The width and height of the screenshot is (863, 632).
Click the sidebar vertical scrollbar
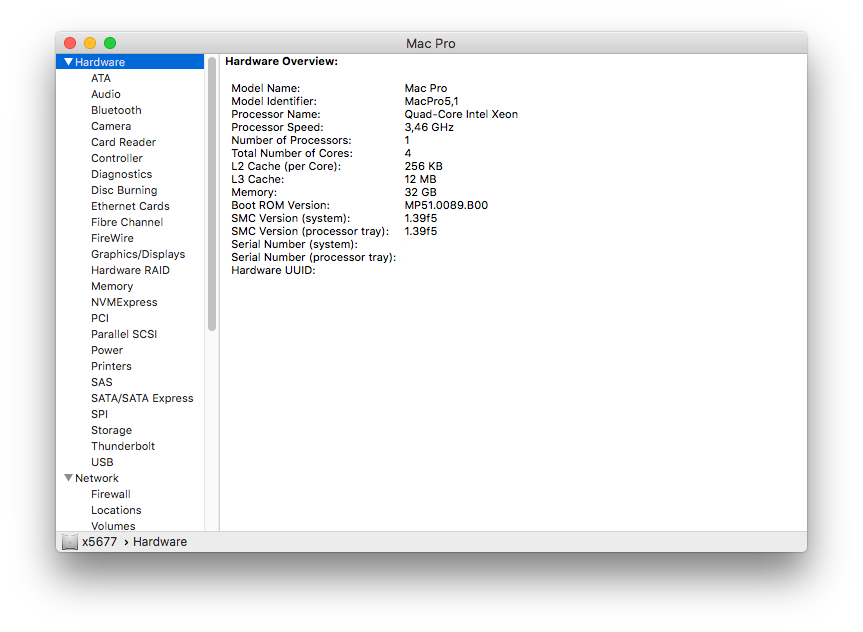pyautogui.click(x=212, y=194)
